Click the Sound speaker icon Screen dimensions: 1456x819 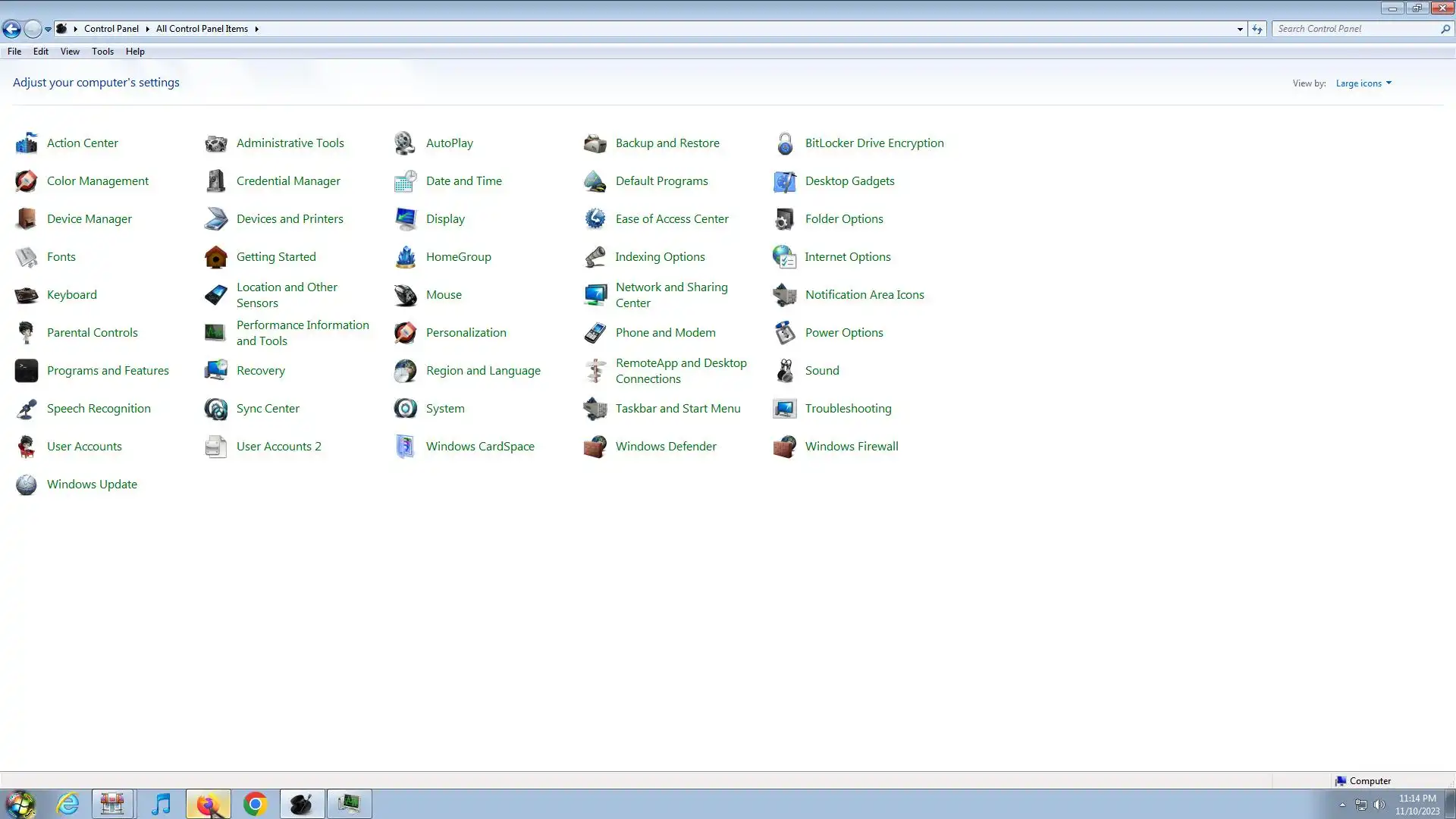[785, 371]
